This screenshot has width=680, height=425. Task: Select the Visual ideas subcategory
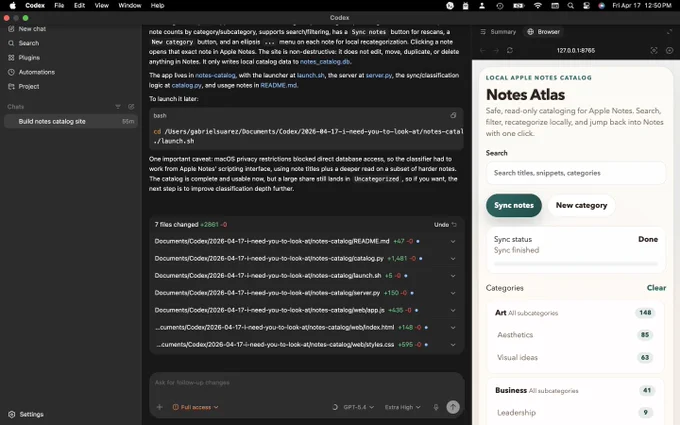point(575,357)
